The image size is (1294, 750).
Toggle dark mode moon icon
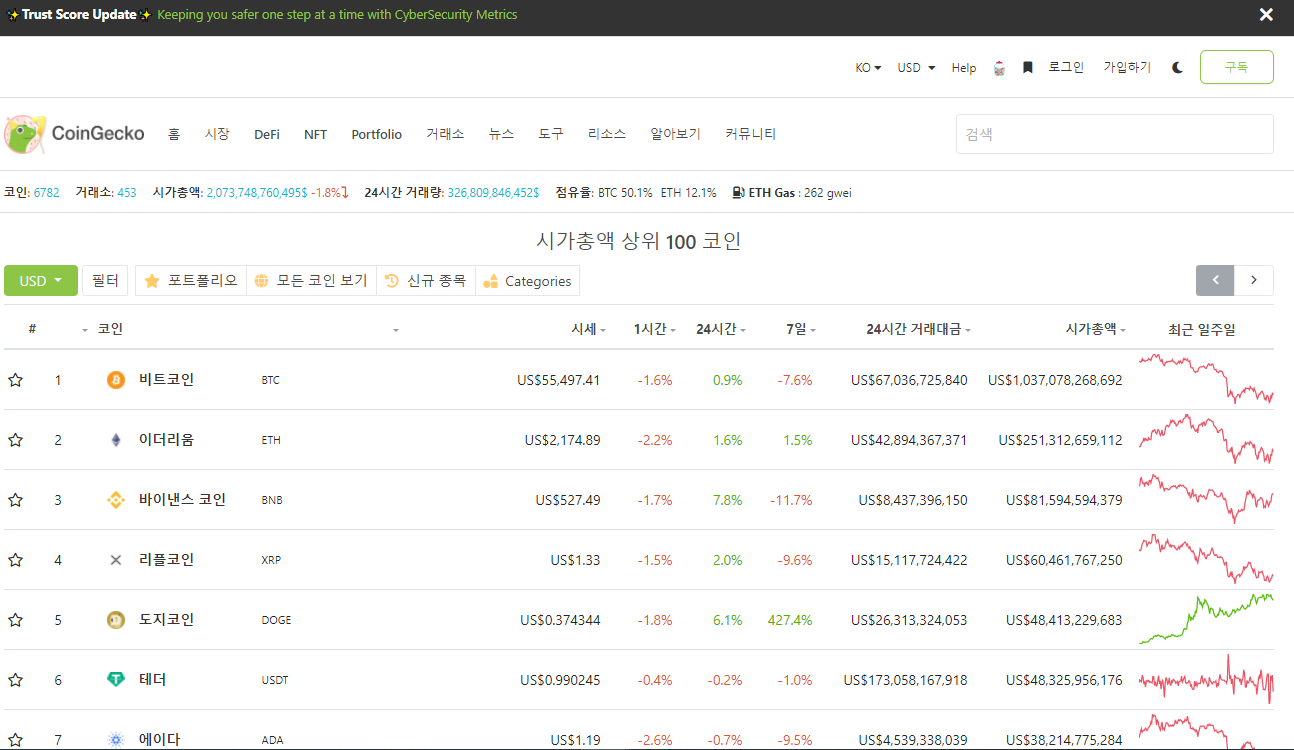pyautogui.click(x=1178, y=68)
